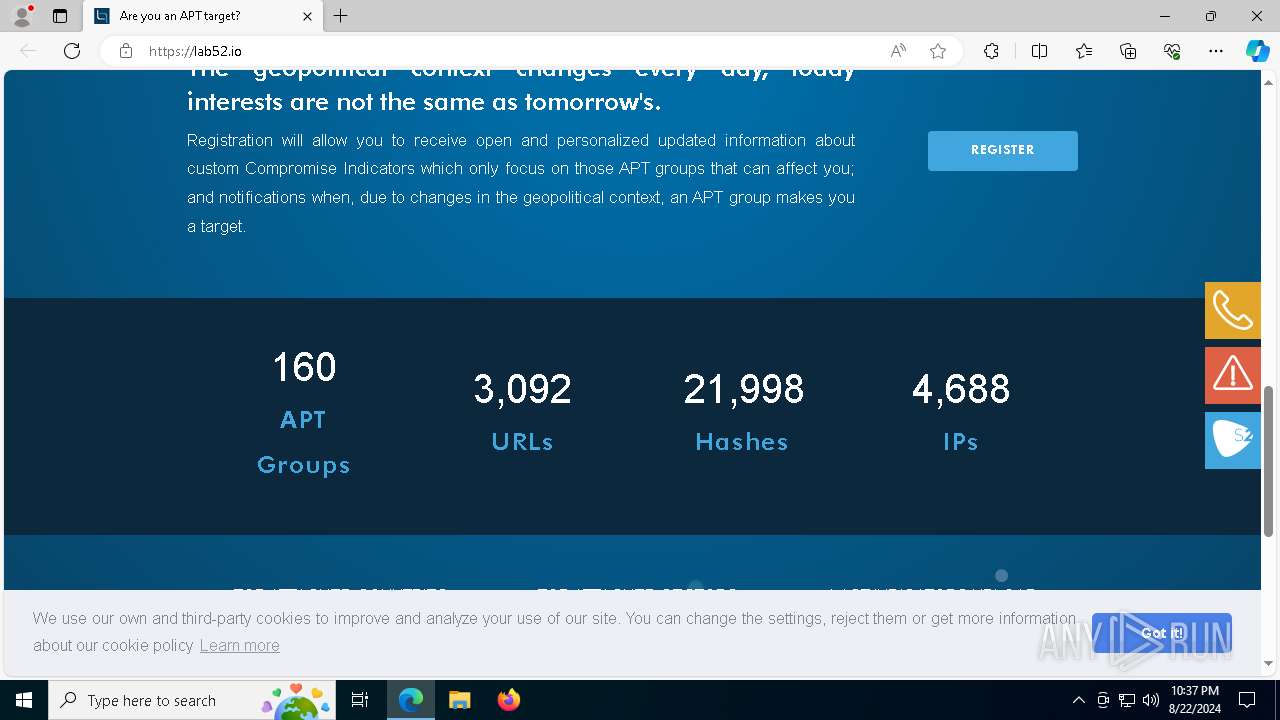Show hidden system tray icons
This screenshot has width=1280, height=720.
click(x=1078, y=700)
